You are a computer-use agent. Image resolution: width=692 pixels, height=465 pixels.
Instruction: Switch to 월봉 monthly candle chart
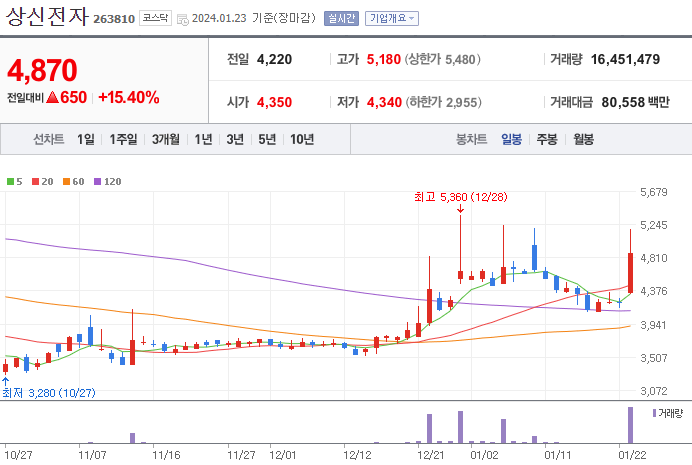[583, 139]
